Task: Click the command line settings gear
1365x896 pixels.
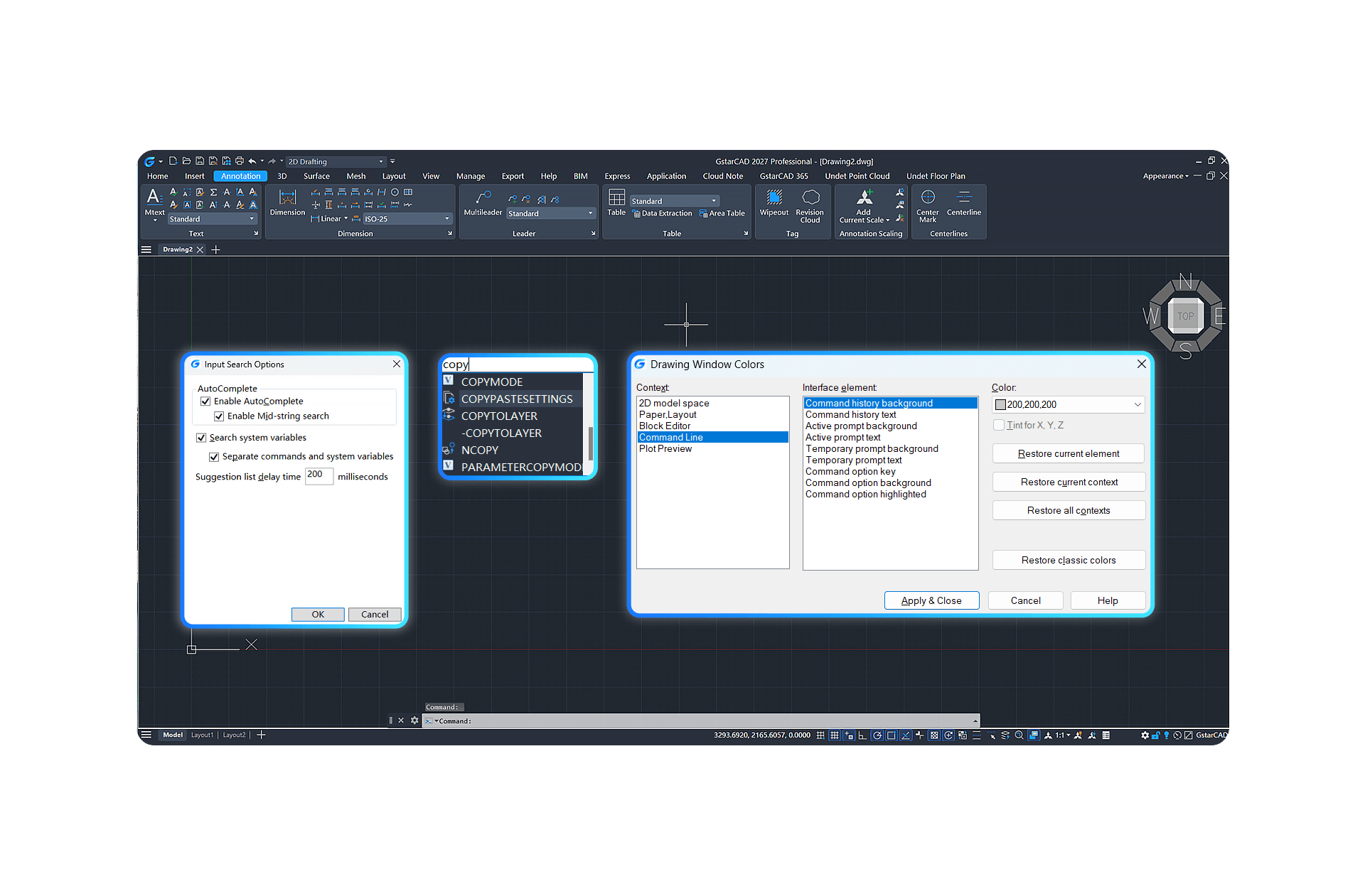Action: pos(414,720)
